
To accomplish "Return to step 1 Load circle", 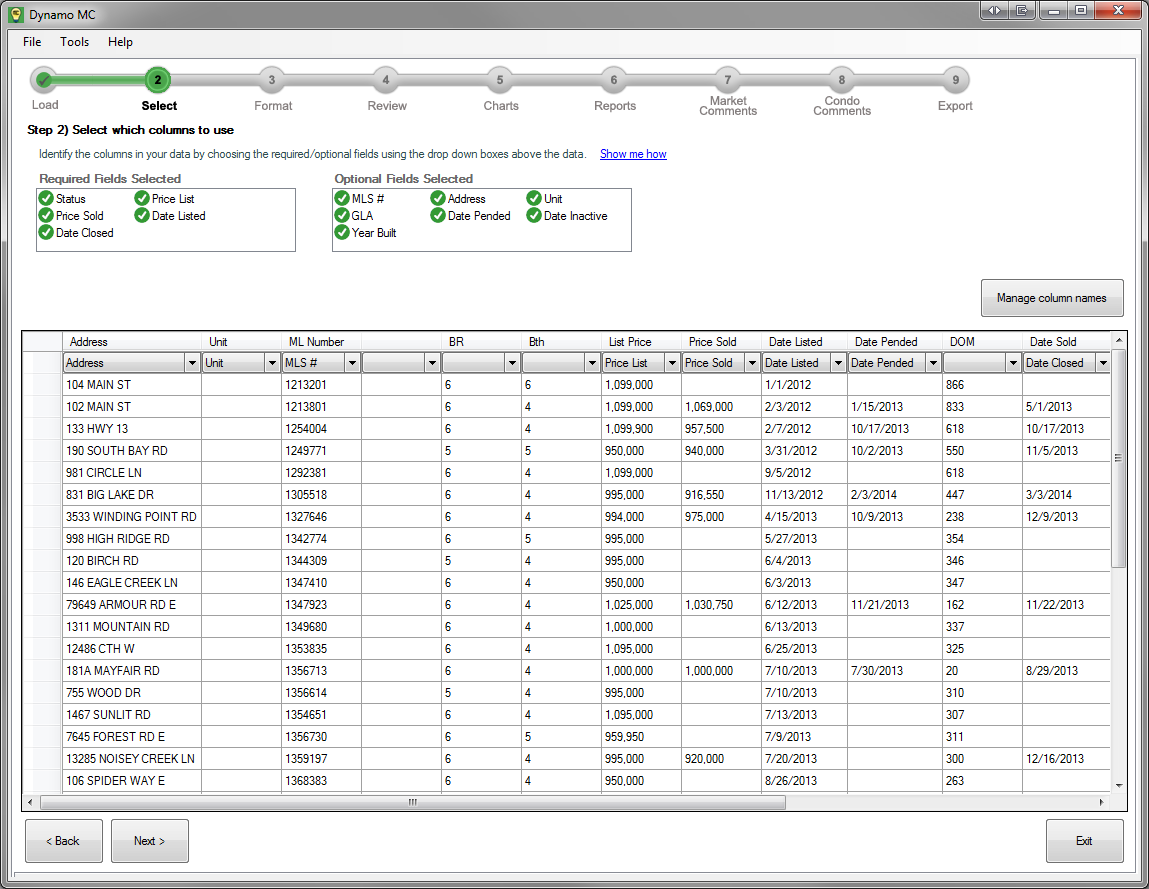I will 44,80.
